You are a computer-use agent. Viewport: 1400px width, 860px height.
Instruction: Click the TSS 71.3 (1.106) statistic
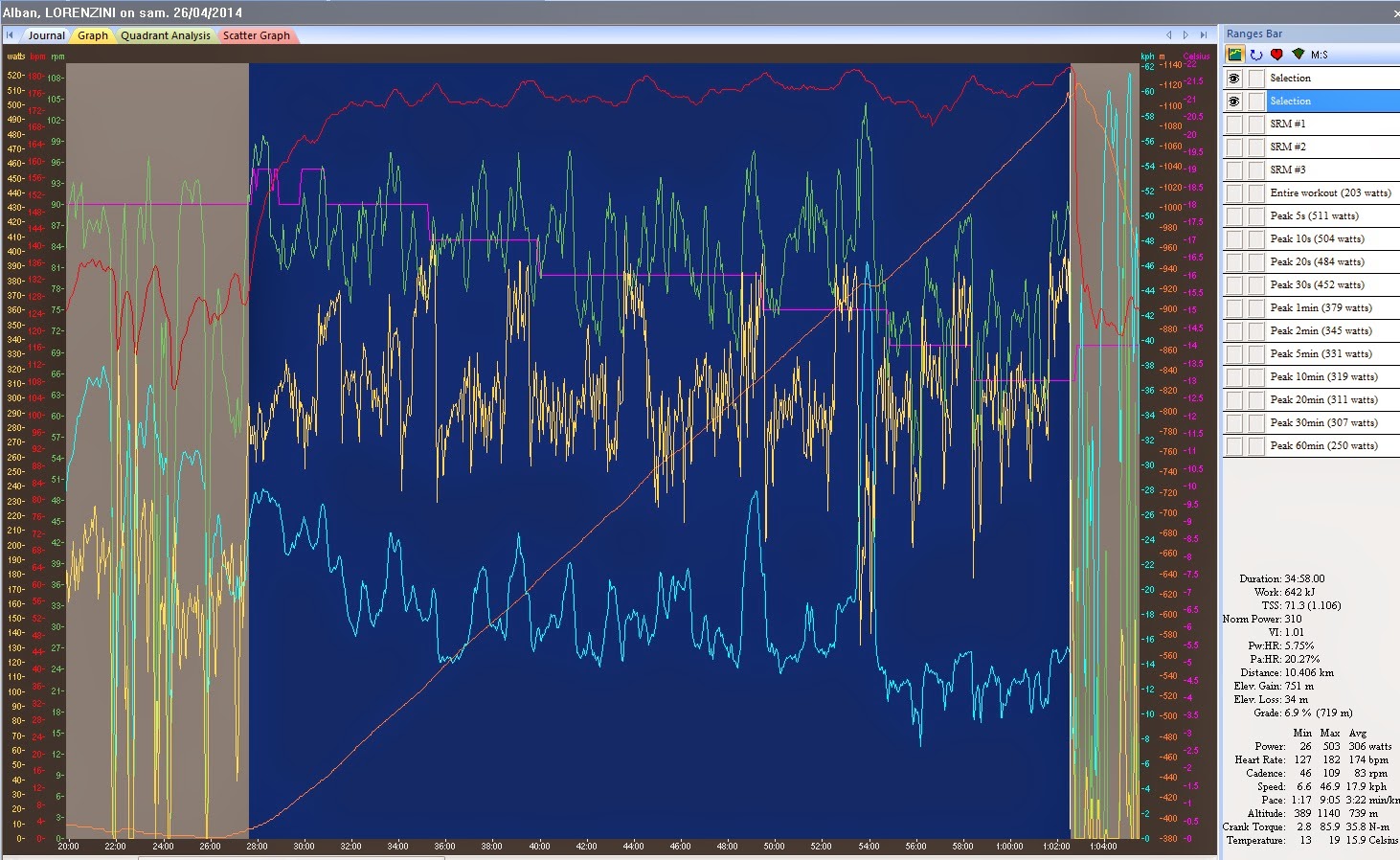1301,606
